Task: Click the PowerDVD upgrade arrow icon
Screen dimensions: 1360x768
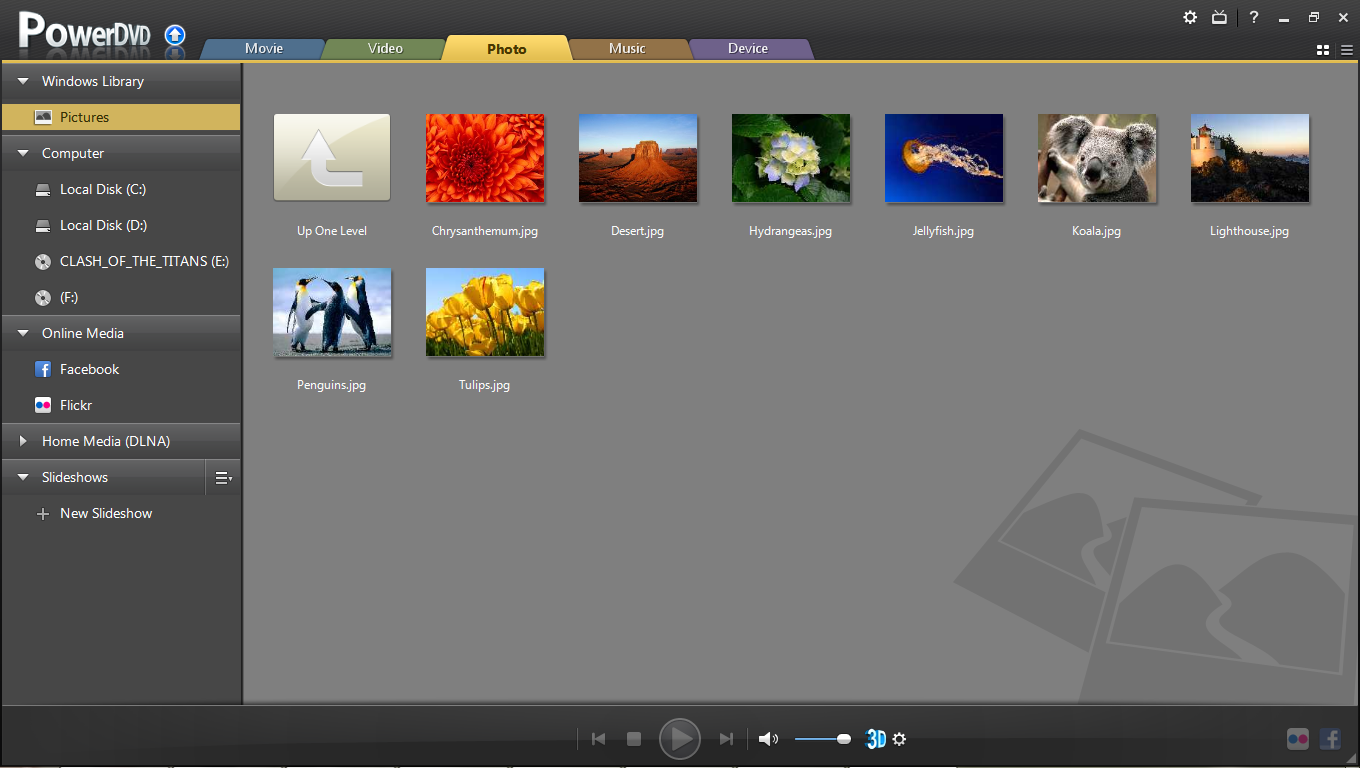Action: 175,35
